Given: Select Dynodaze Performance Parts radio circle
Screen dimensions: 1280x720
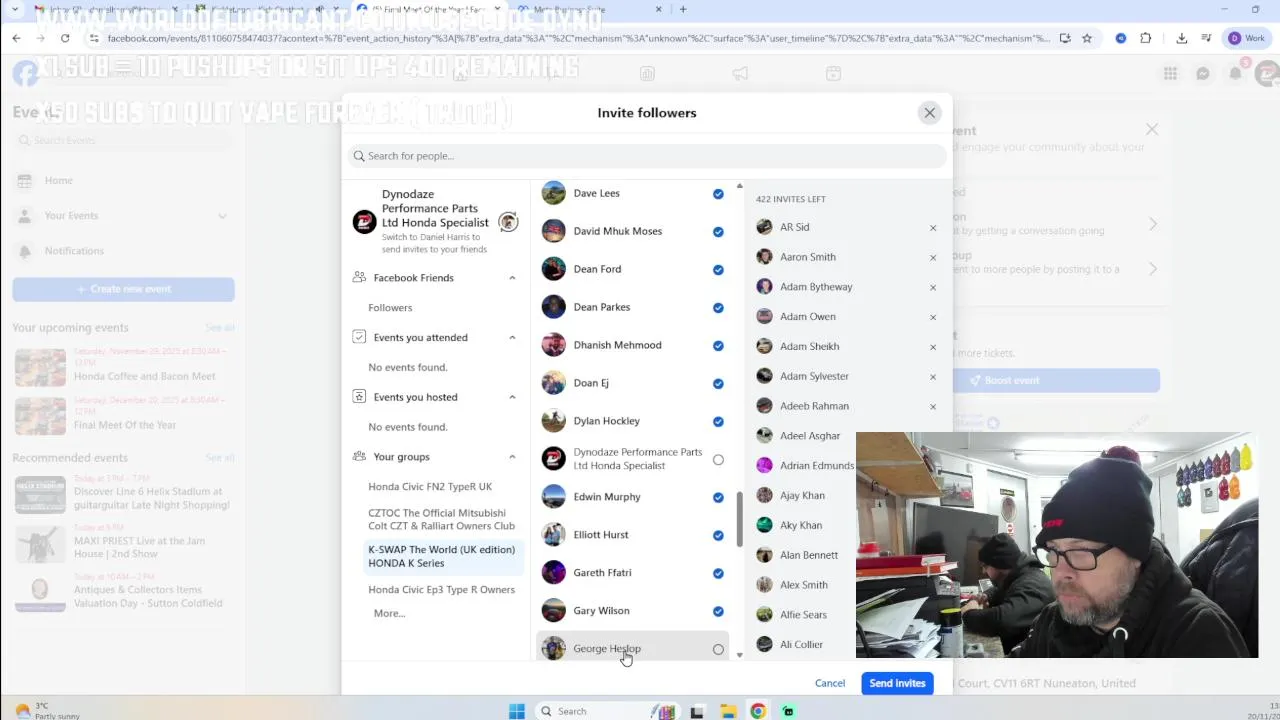Looking at the screenshot, I should (x=718, y=460).
